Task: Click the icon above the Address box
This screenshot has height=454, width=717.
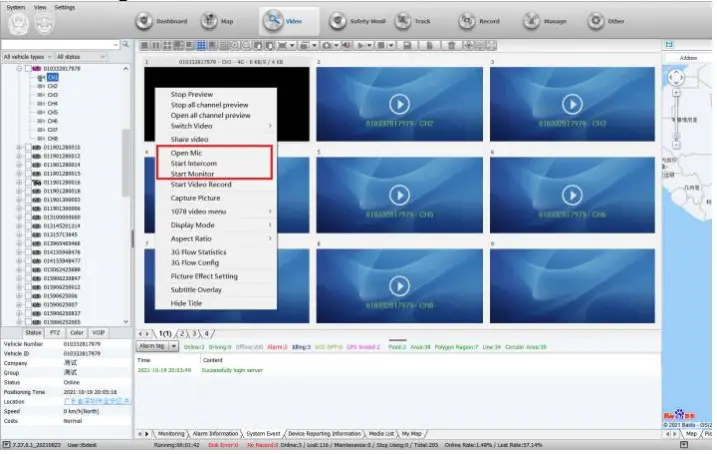Action: (669, 44)
